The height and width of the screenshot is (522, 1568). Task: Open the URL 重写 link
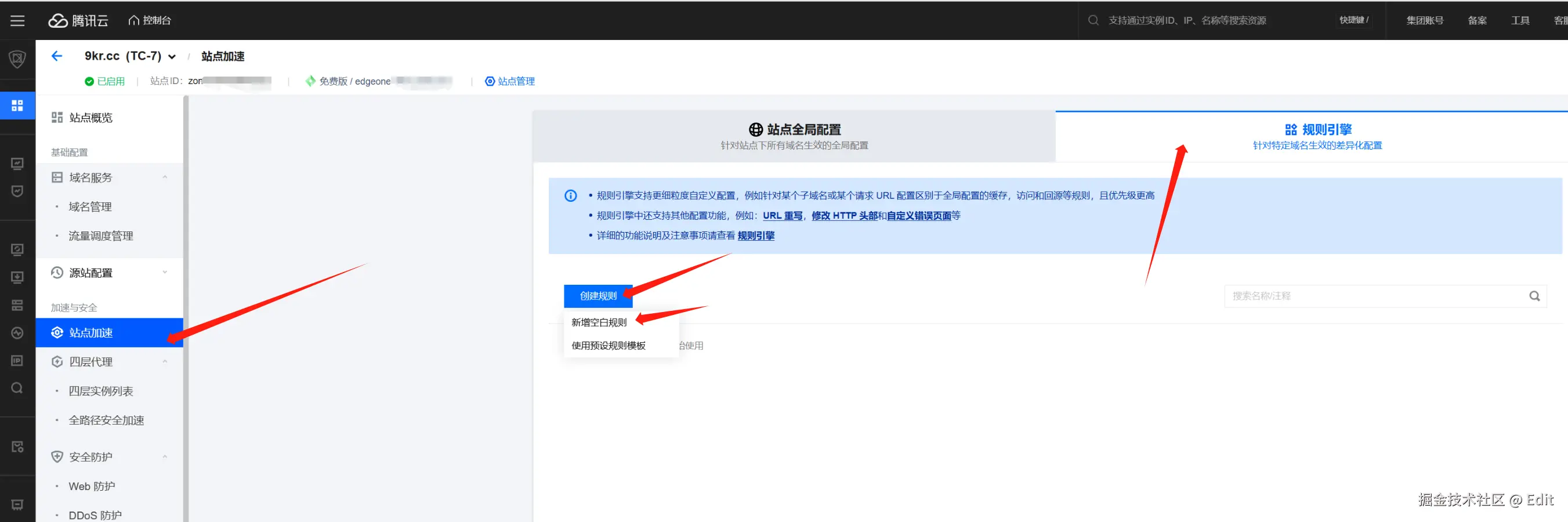tap(783, 215)
